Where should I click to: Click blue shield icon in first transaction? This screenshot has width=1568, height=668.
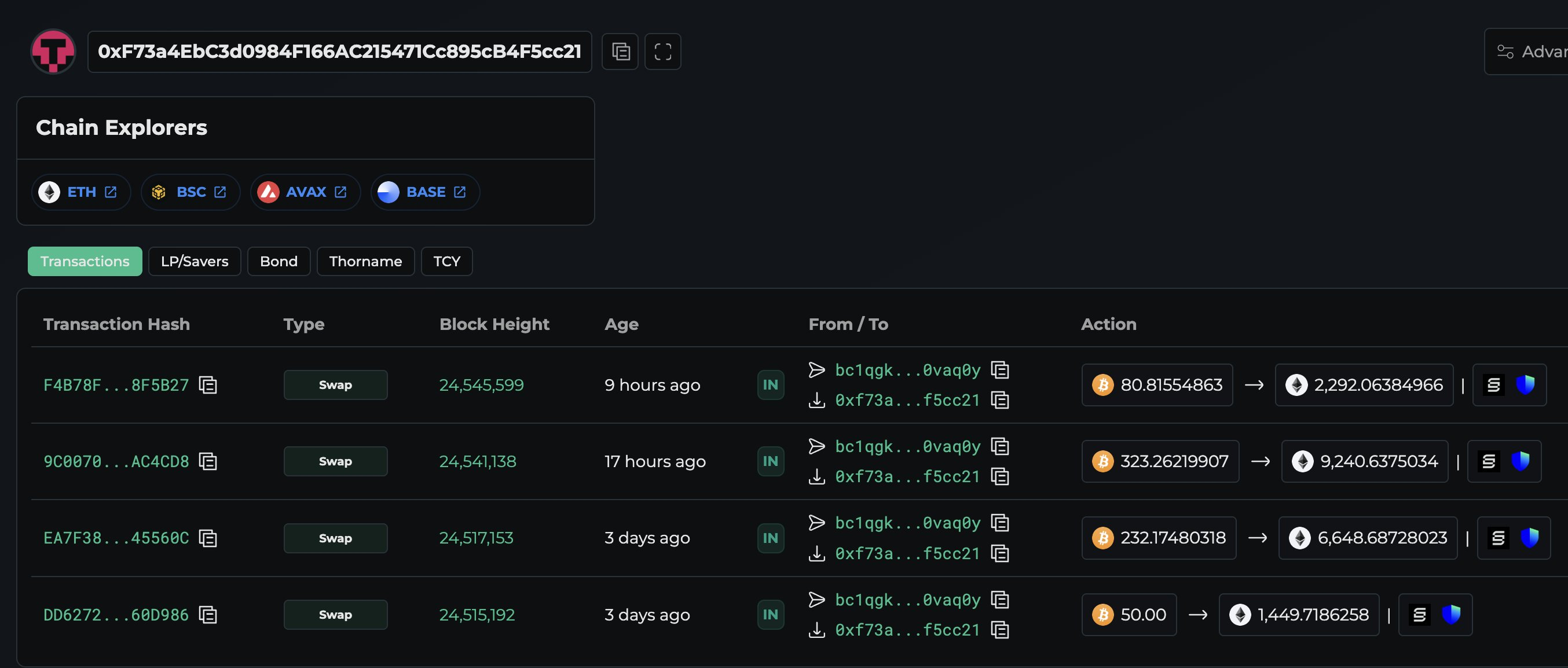tap(1525, 384)
